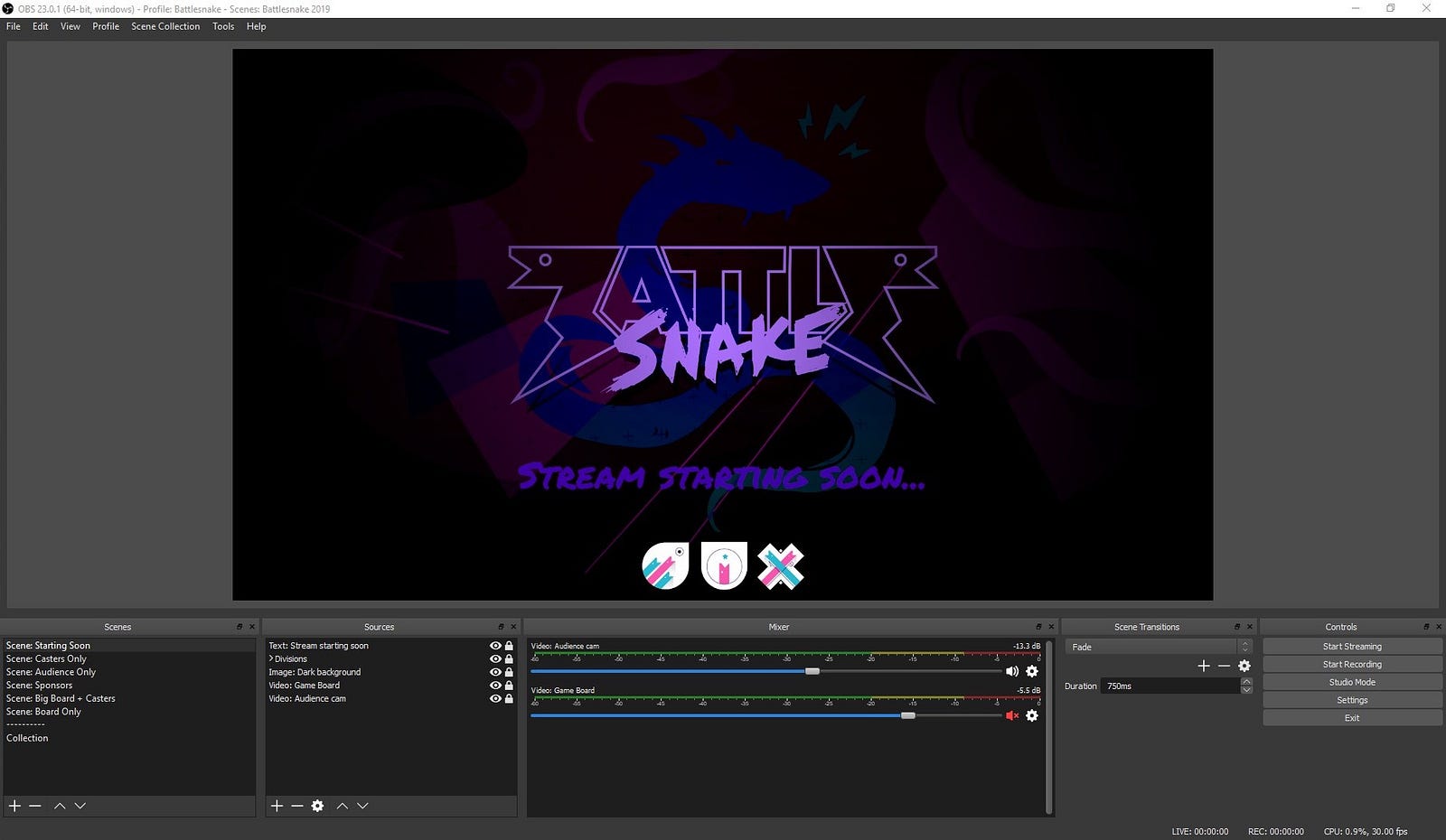Toggle lock on Divisions group

click(x=509, y=659)
